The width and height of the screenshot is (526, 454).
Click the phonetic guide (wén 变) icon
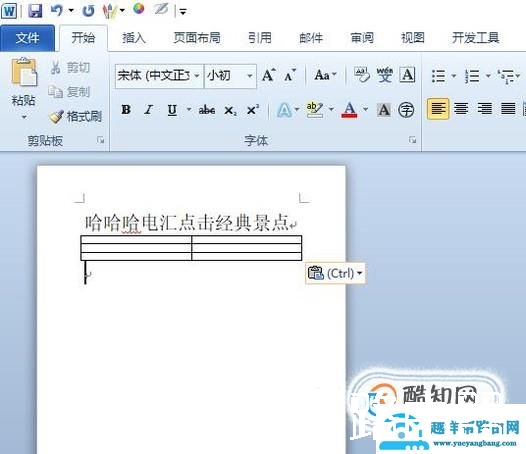pyautogui.click(x=384, y=75)
